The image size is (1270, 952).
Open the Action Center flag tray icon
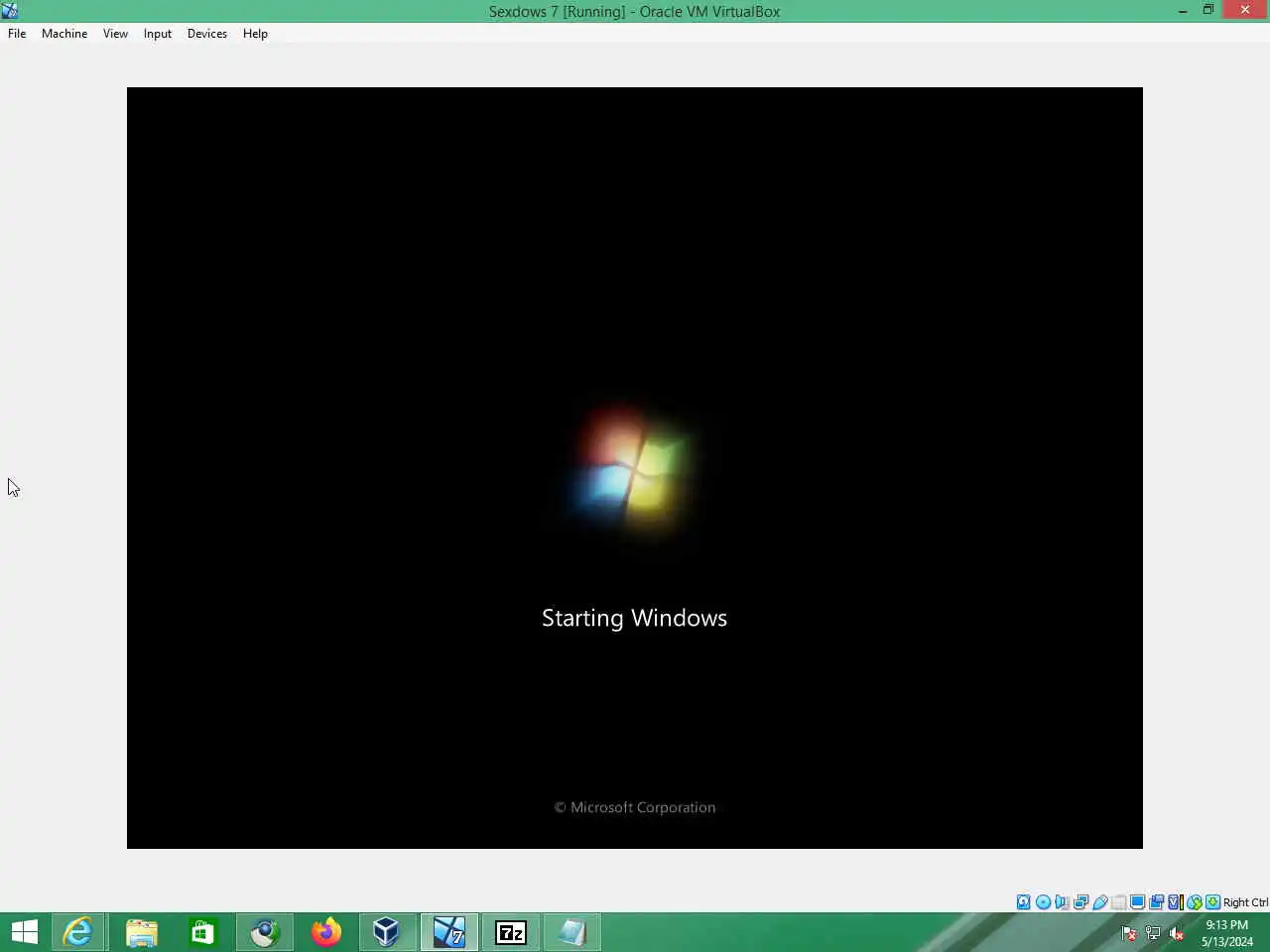click(1129, 933)
